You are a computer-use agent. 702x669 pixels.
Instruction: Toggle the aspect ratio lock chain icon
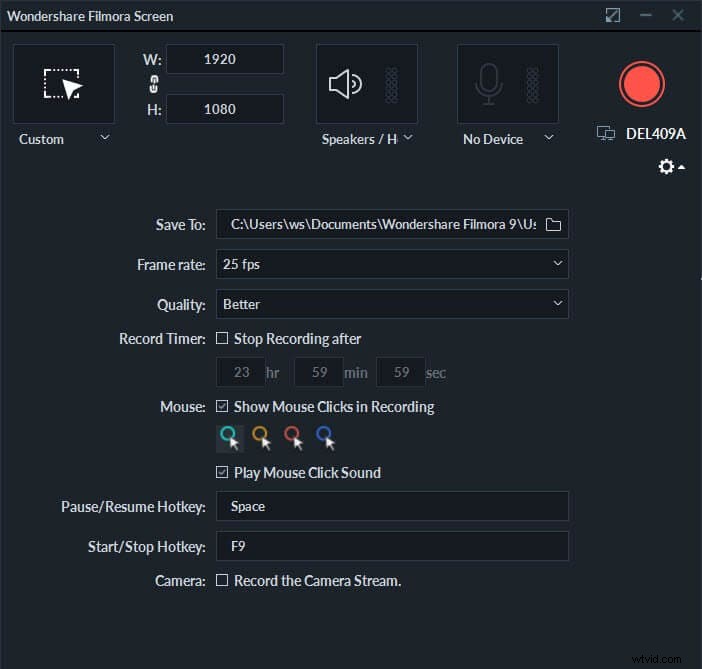tap(154, 84)
